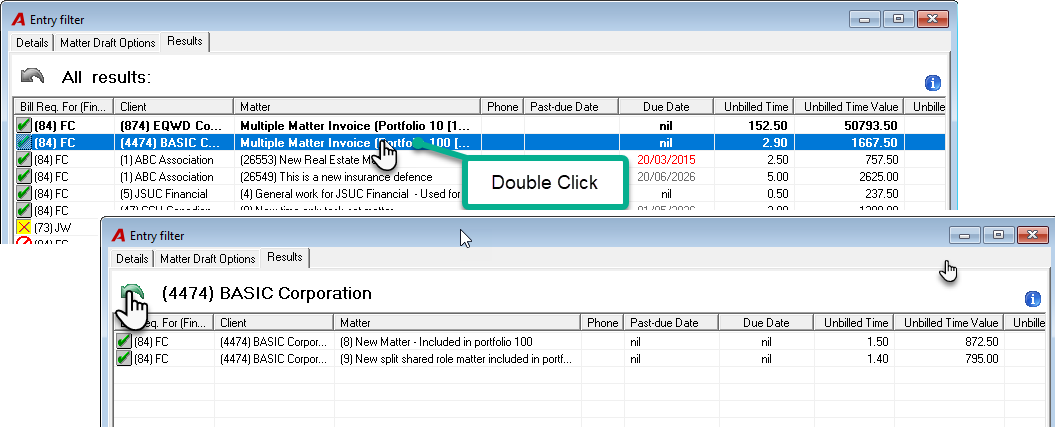
Task: Click app logo in BASIC Corporation window title bar
Action: 118,235
